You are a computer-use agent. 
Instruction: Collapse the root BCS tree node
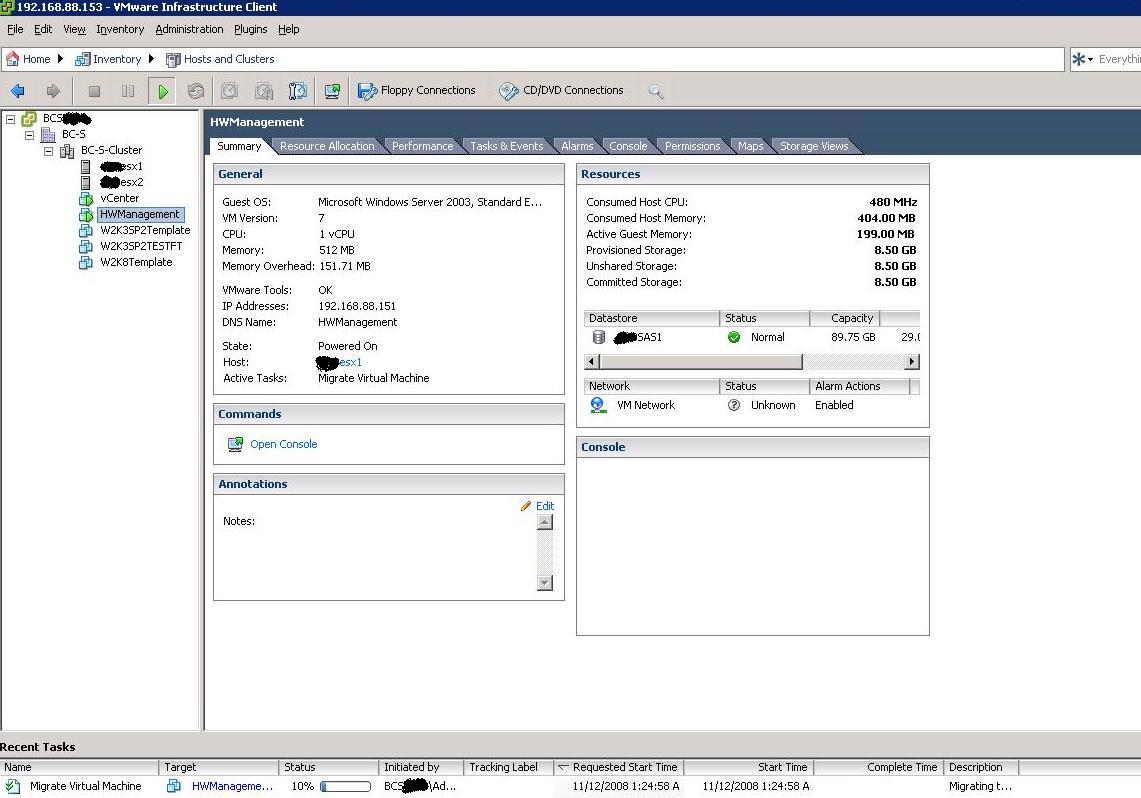coord(10,119)
